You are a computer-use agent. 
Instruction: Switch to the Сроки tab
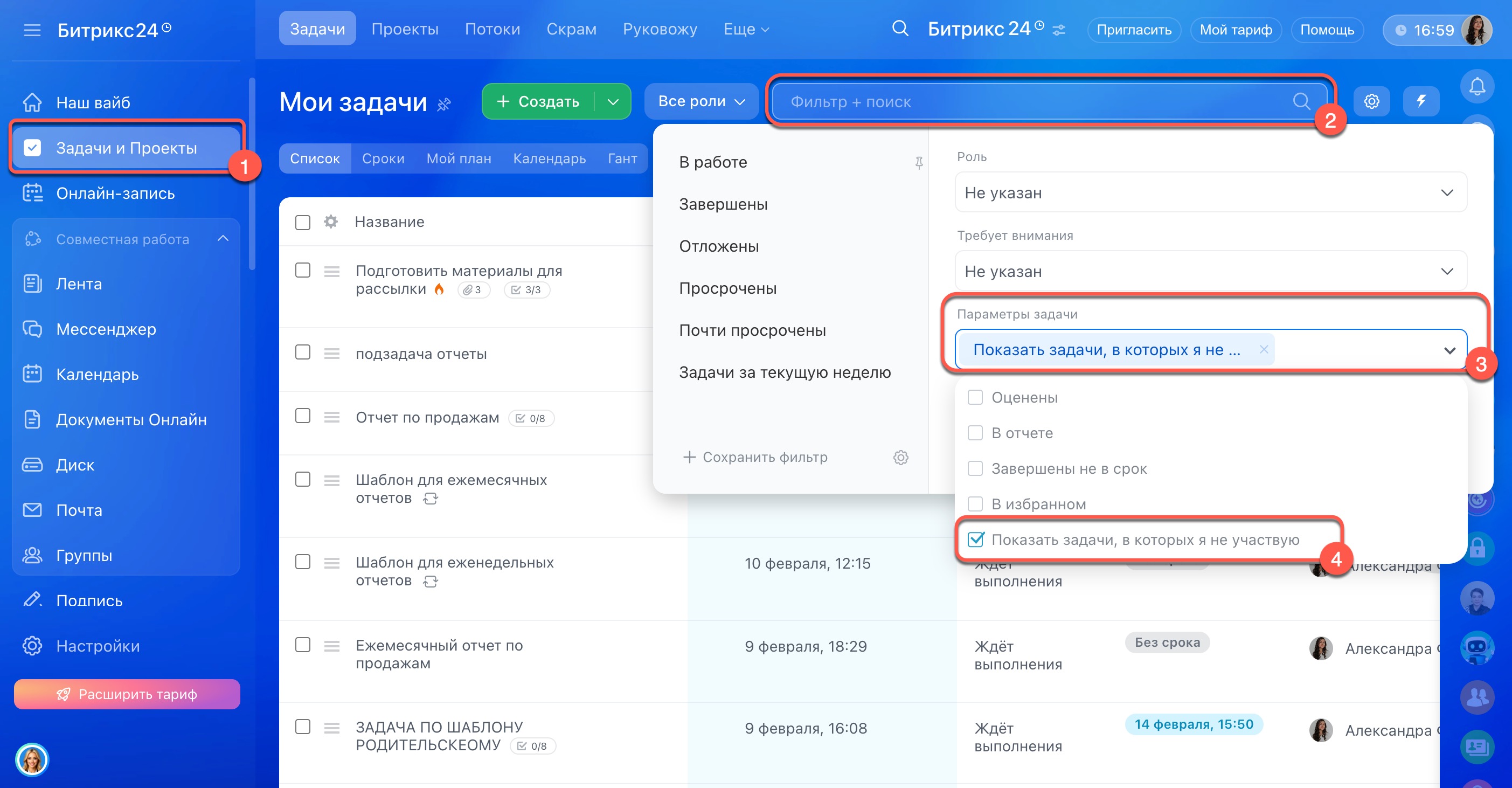pos(383,158)
